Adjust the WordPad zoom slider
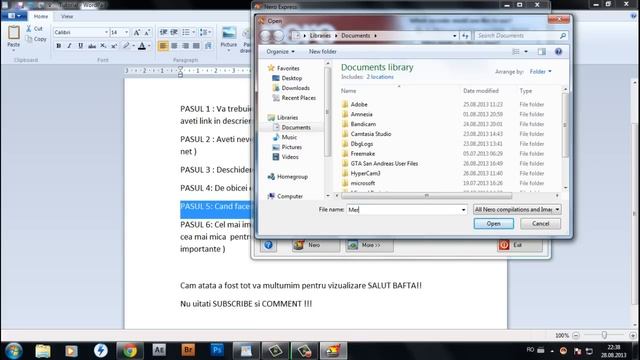Image resolution: width=640 pixels, height=360 pixels. [x=604, y=335]
